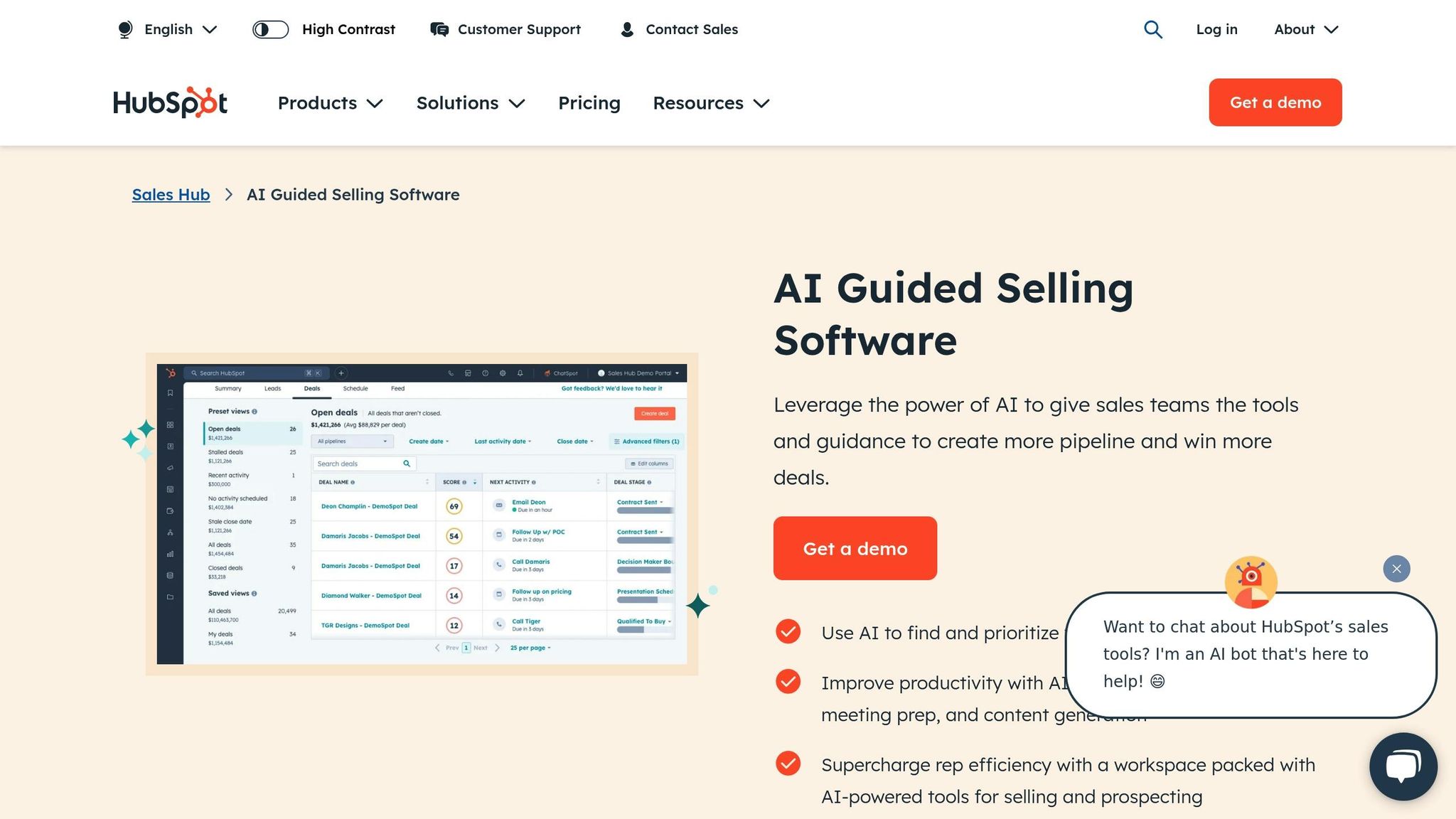
Task: Select the Stalled deals preset view
Action: (252, 456)
